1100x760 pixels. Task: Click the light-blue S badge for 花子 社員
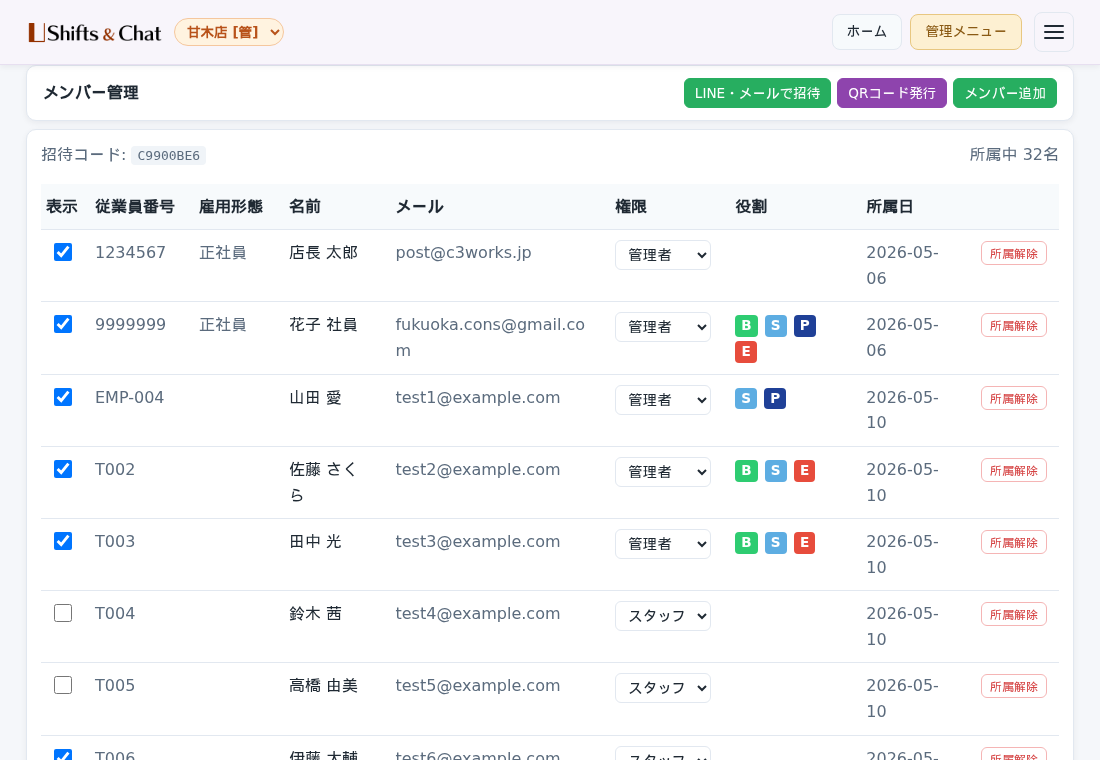[x=775, y=326]
